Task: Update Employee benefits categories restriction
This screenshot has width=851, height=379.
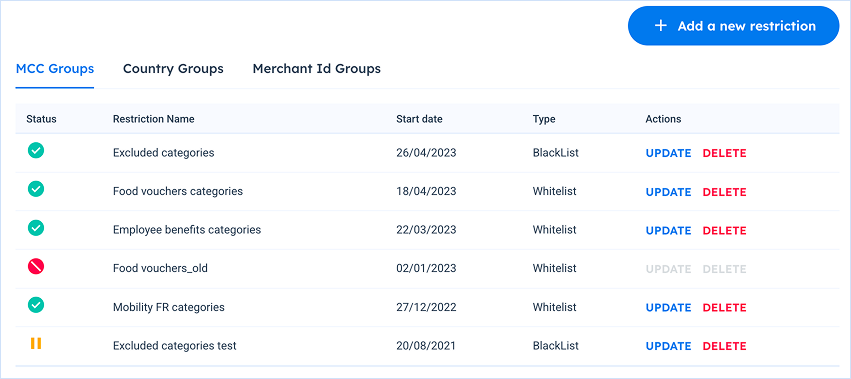Action: (668, 230)
